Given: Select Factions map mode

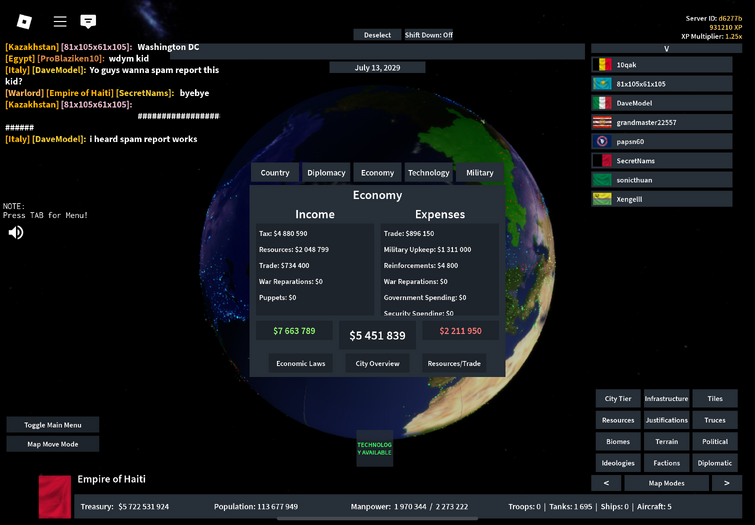Looking at the screenshot, I should coord(666,463).
